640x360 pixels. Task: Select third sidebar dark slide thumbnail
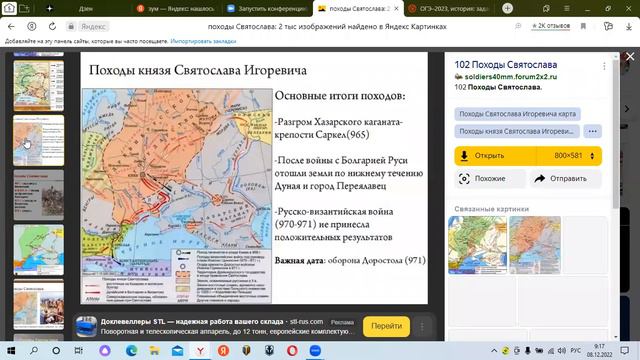point(39,195)
